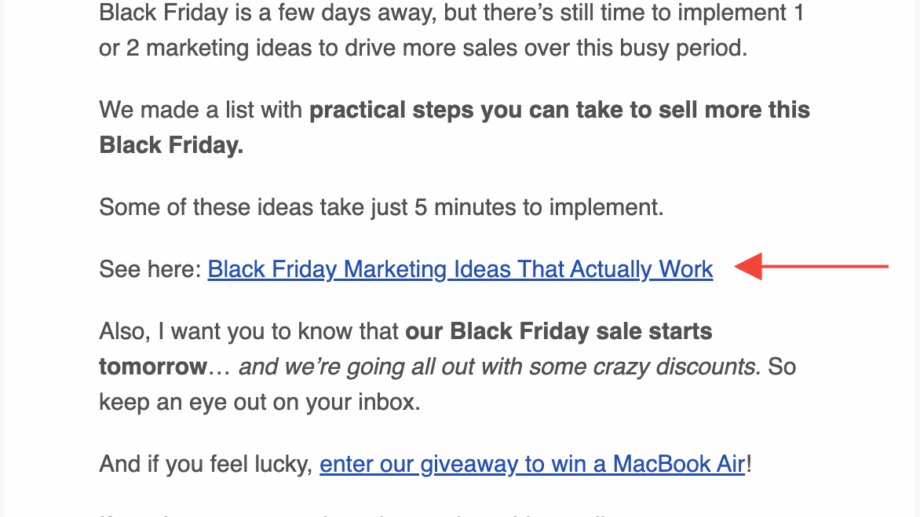Open the Black Friday Marketing Ideas That Actually Work link

[460, 269]
